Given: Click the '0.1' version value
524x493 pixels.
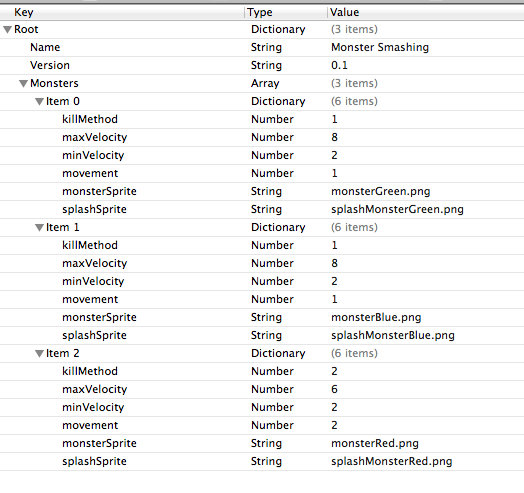Looking at the screenshot, I should click(x=339, y=65).
